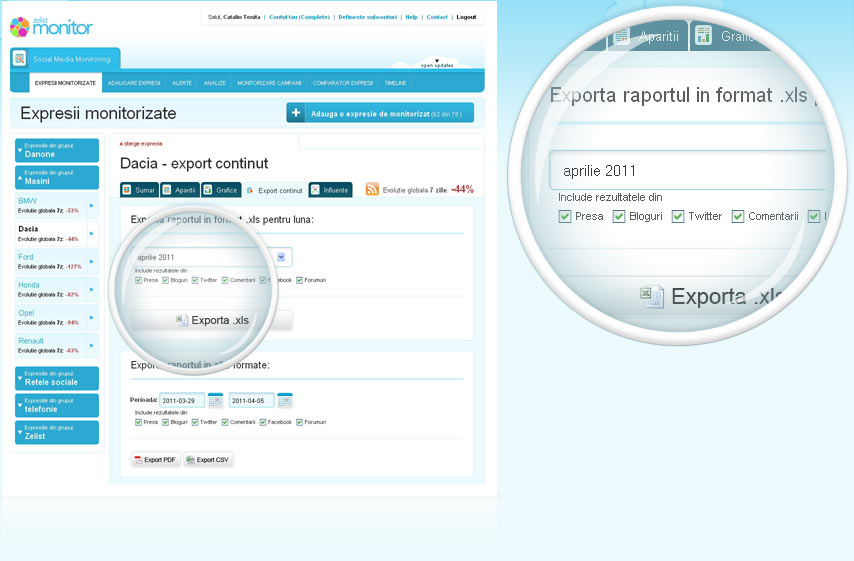854x561 pixels.
Task: Click the Sumar tab icon on the main page
Action: point(127,190)
